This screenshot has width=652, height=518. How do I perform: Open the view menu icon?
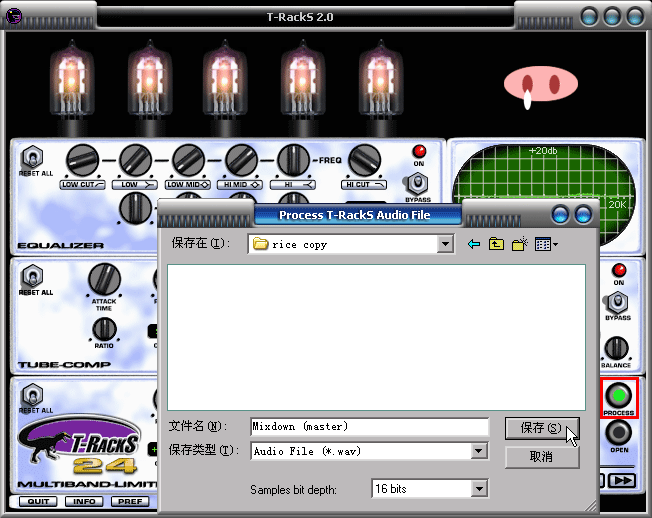click(x=546, y=244)
